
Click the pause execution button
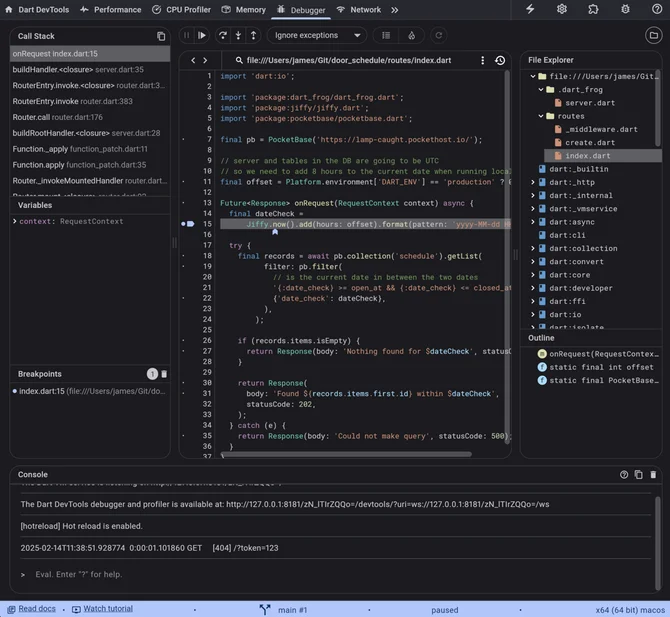tap(186, 35)
